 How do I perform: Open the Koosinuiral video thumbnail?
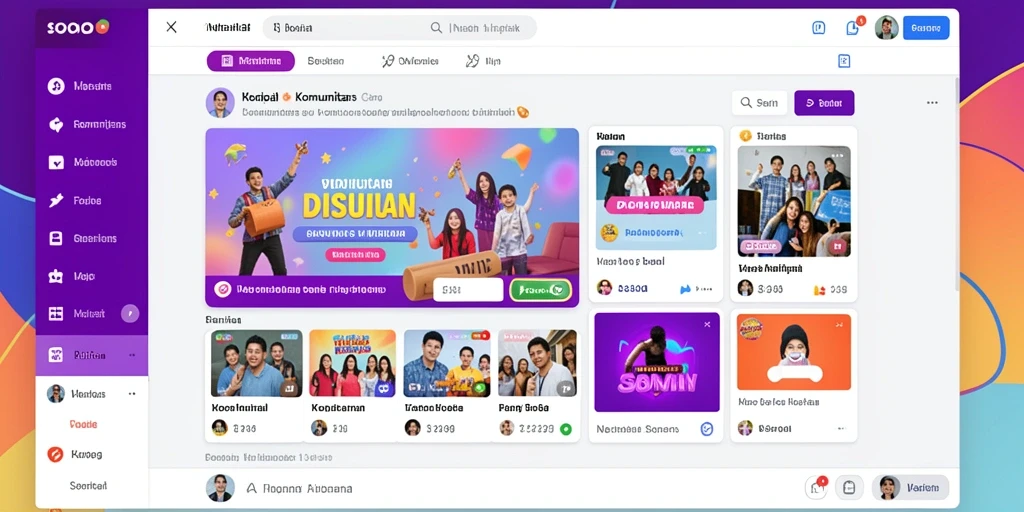click(x=257, y=363)
